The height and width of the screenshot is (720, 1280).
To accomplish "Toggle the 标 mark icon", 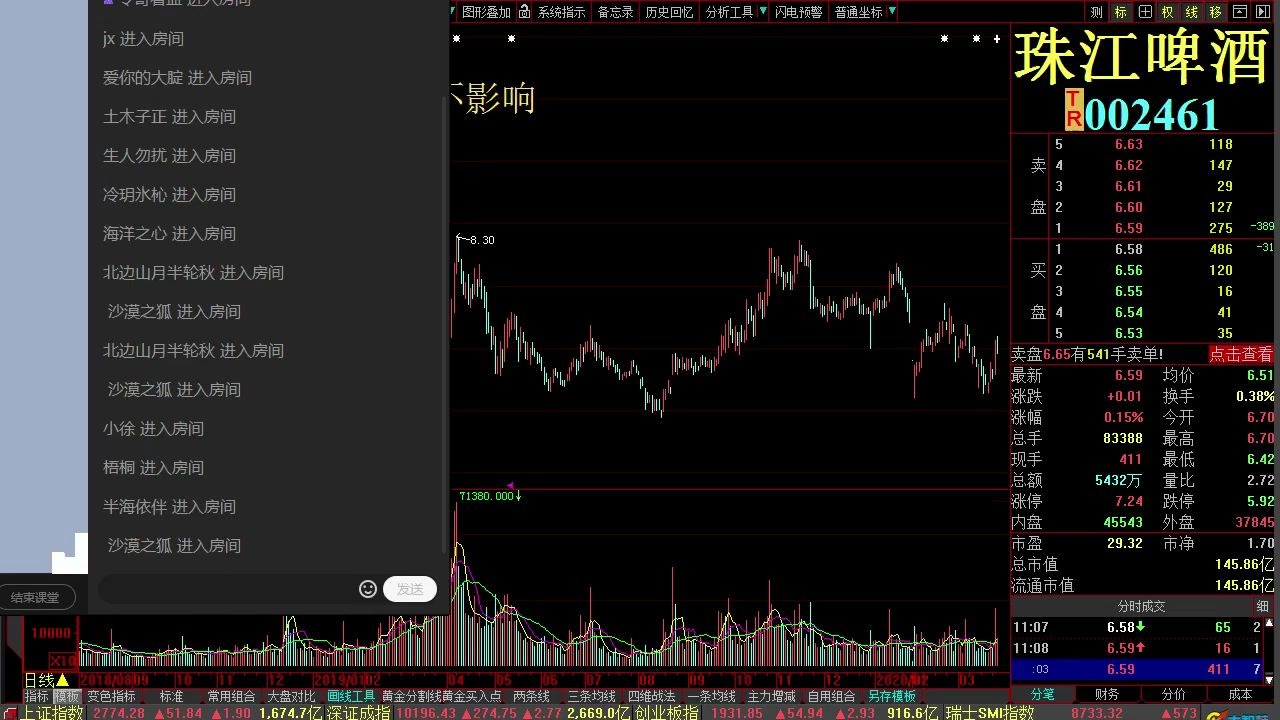I will coord(1120,12).
